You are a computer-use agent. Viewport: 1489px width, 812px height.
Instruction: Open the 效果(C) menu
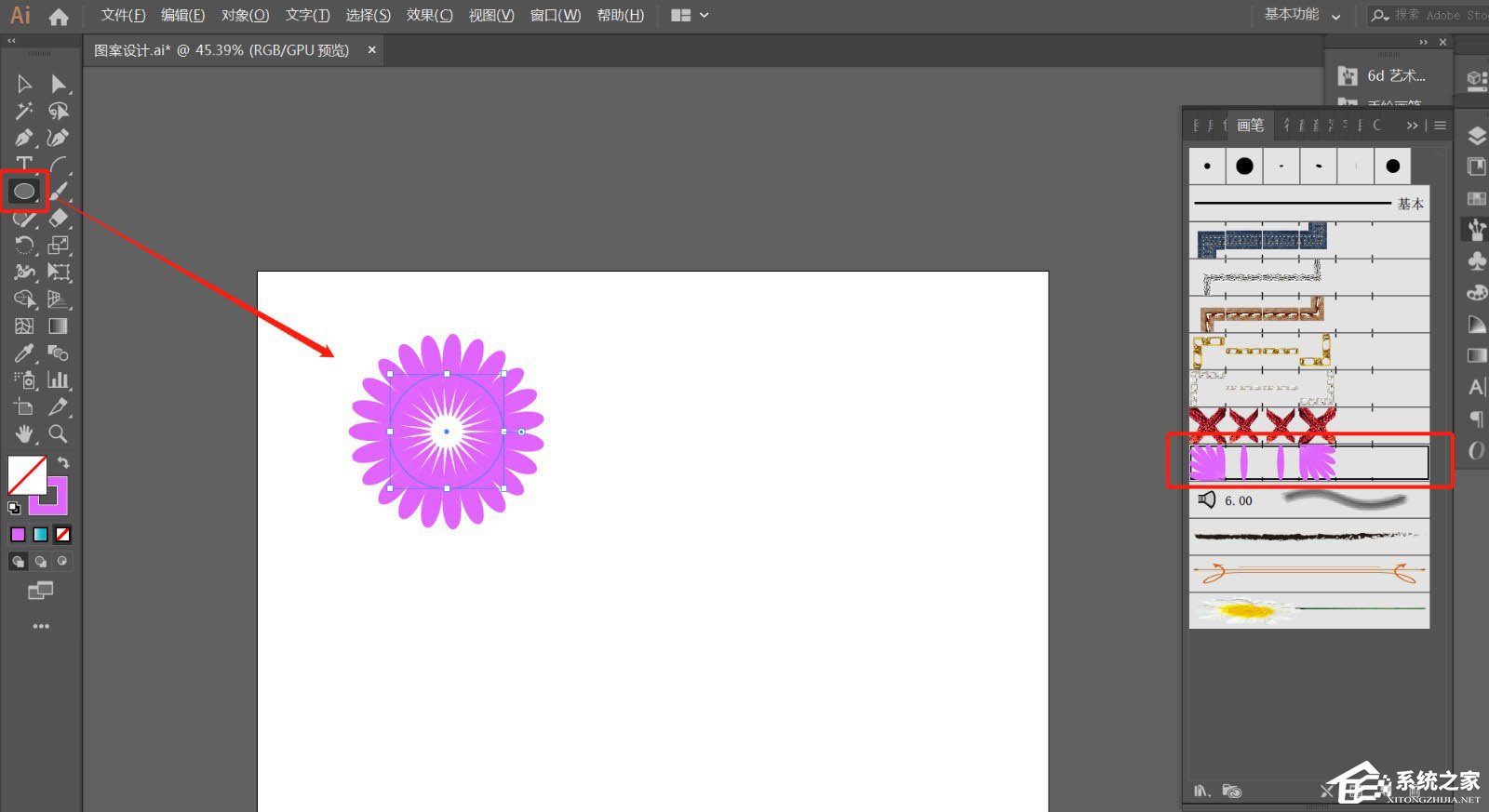click(x=429, y=15)
